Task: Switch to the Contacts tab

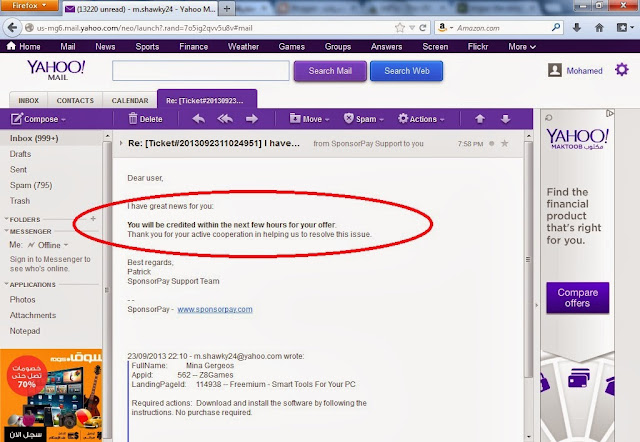Action: pos(75,100)
